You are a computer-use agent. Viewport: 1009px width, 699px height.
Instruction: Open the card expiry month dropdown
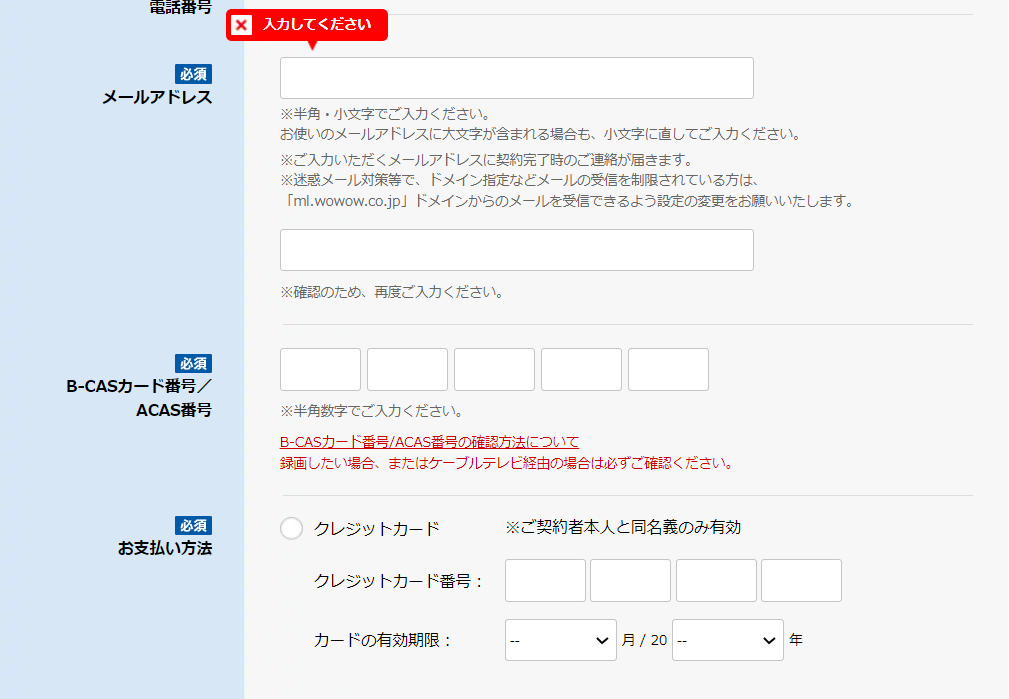561,640
